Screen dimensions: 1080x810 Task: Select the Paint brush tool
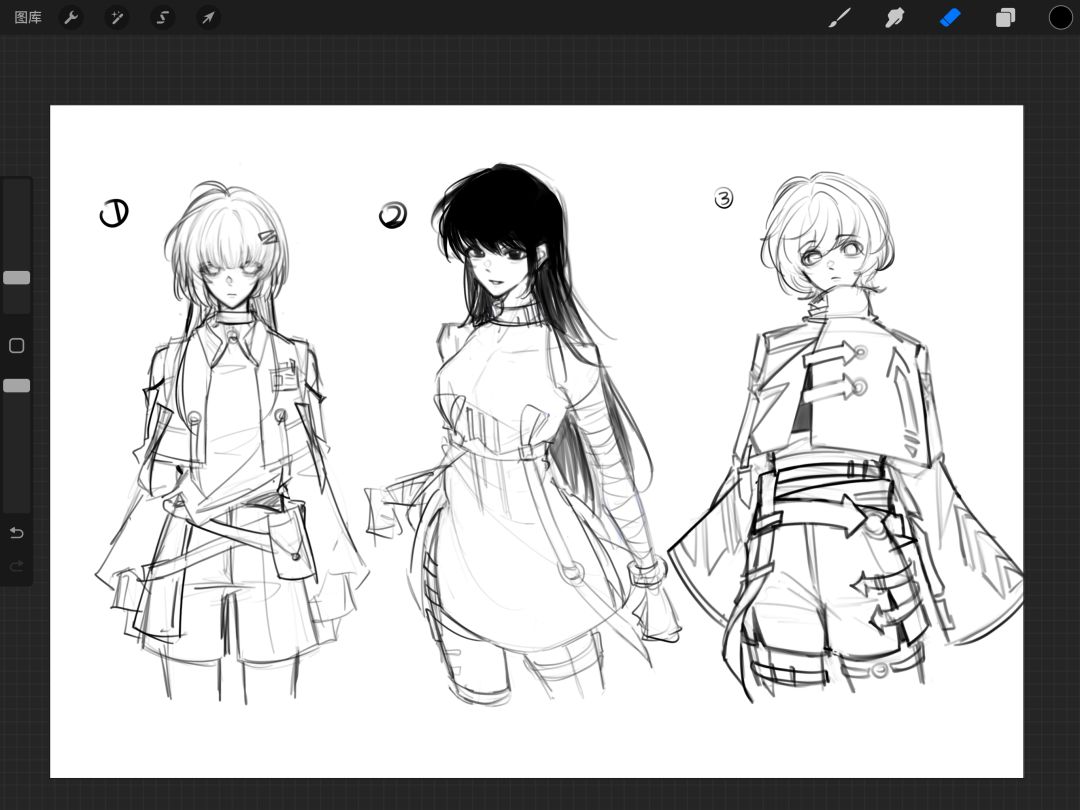(x=840, y=17)
